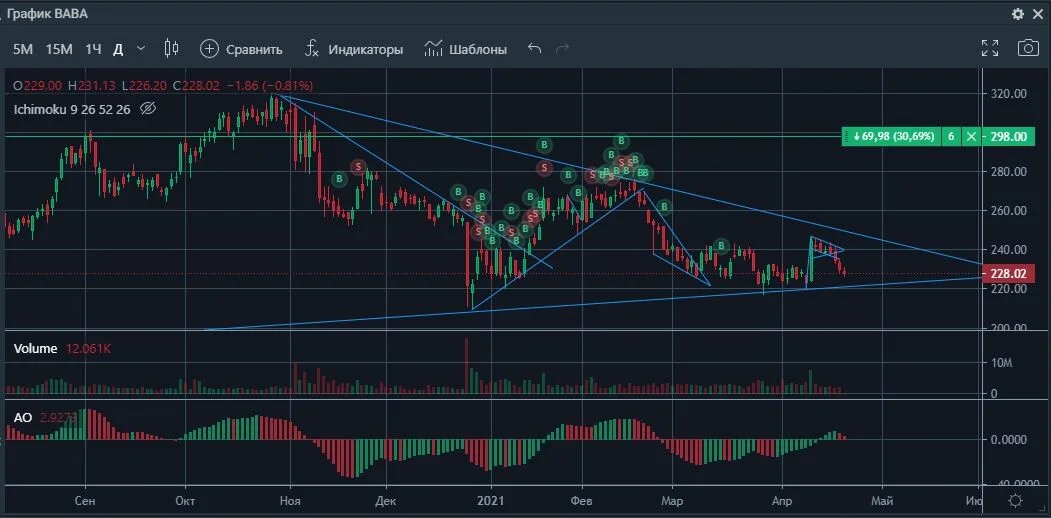The width and height of the screenshot is (1051, 518).
Task: Click the Дек month label on axis
Action: point(386,501)
